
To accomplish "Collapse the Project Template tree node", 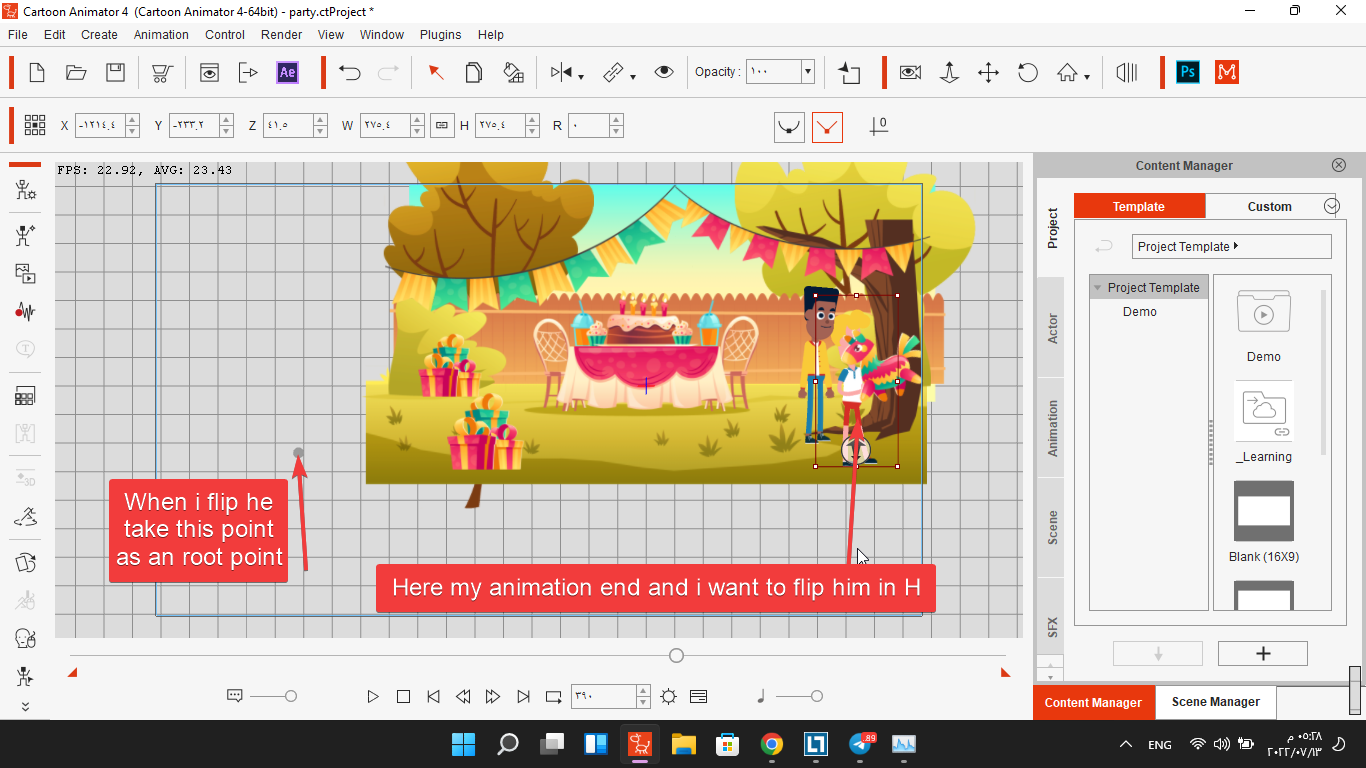I will coord(1098,288).
